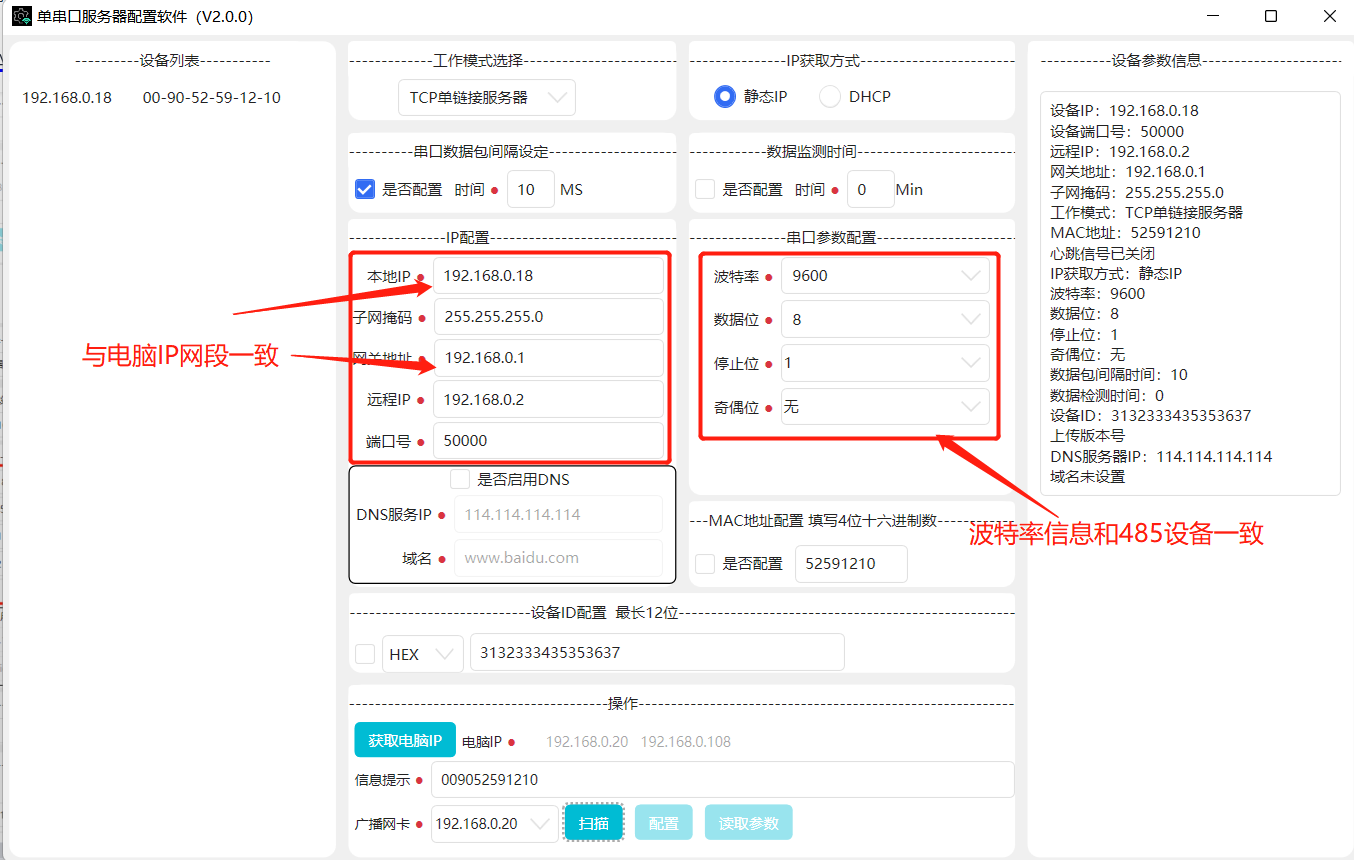The image size is (1354, 860).
Task: Click the monitoring 时间 field showing 0
Action: 870,189
